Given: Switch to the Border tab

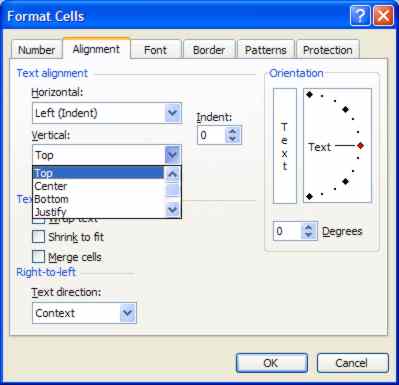Looking at the screenshot, I should [x=209, y=50].
